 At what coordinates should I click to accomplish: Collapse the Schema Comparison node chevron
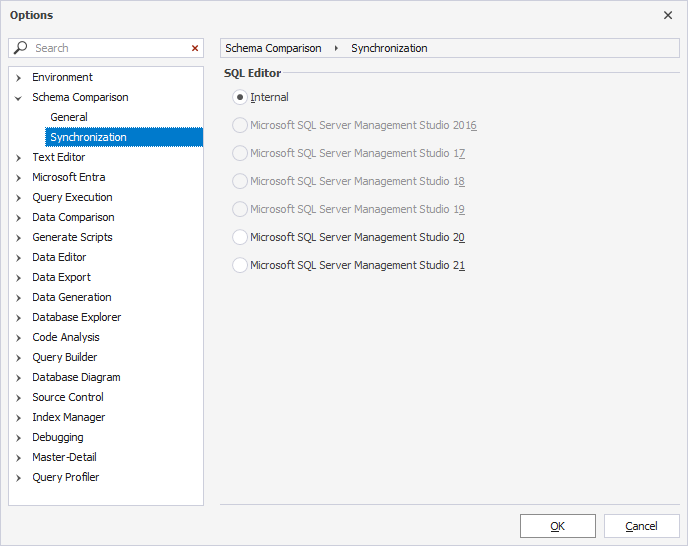[x=18, y=98]
